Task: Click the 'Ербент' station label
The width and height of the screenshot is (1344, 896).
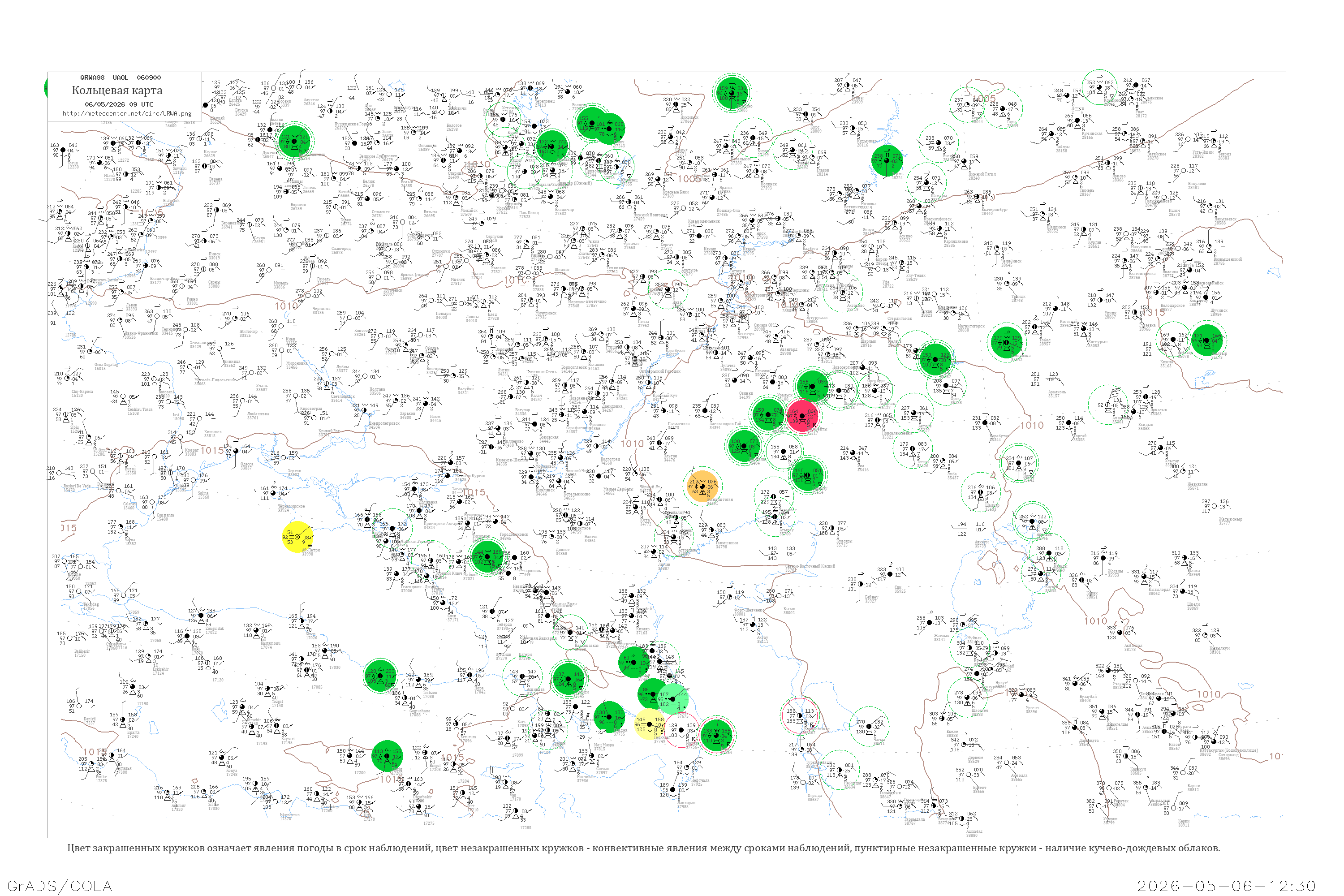Action: [x=979, y=789]
